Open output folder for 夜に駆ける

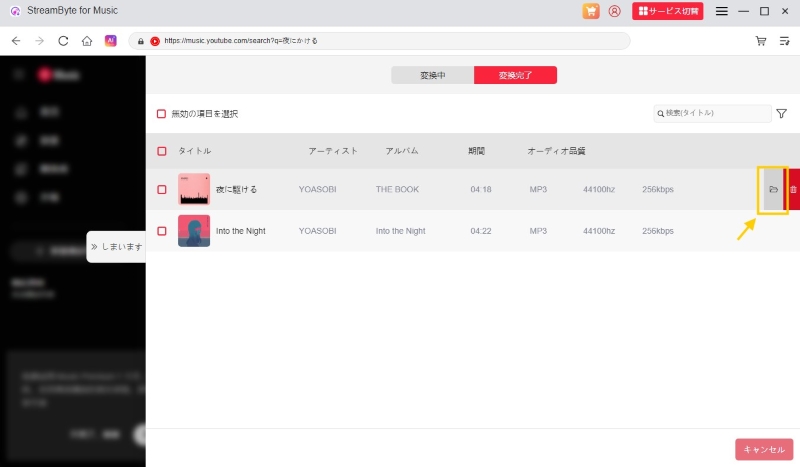[772, 189]
